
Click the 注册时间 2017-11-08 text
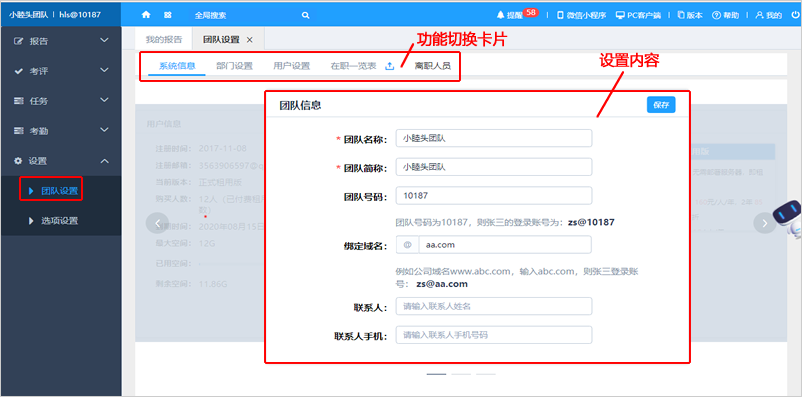coord(202,148)
